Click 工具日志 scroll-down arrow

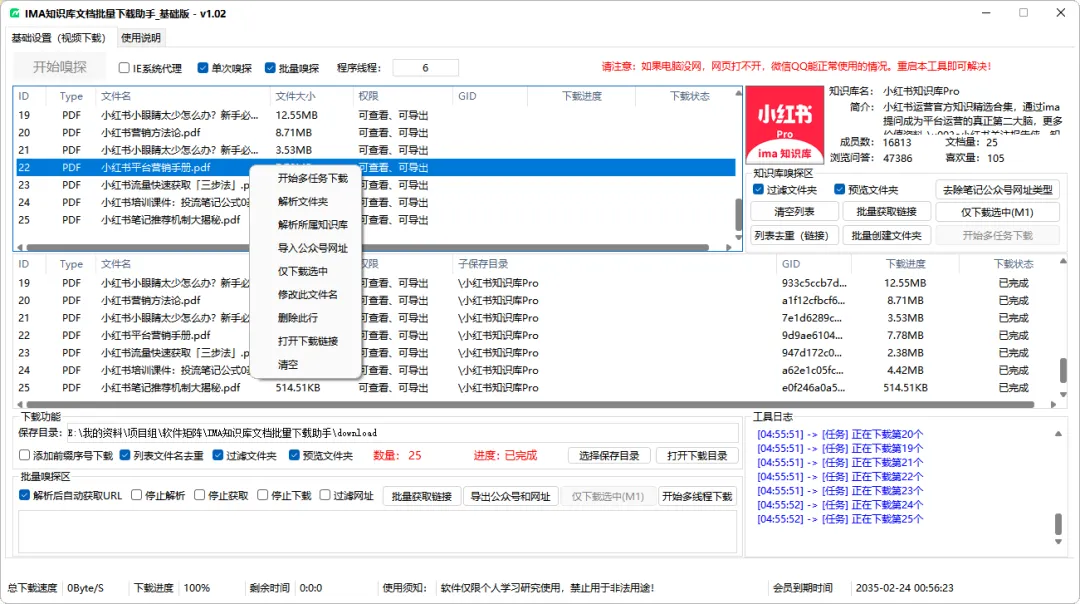point(1058,542)
